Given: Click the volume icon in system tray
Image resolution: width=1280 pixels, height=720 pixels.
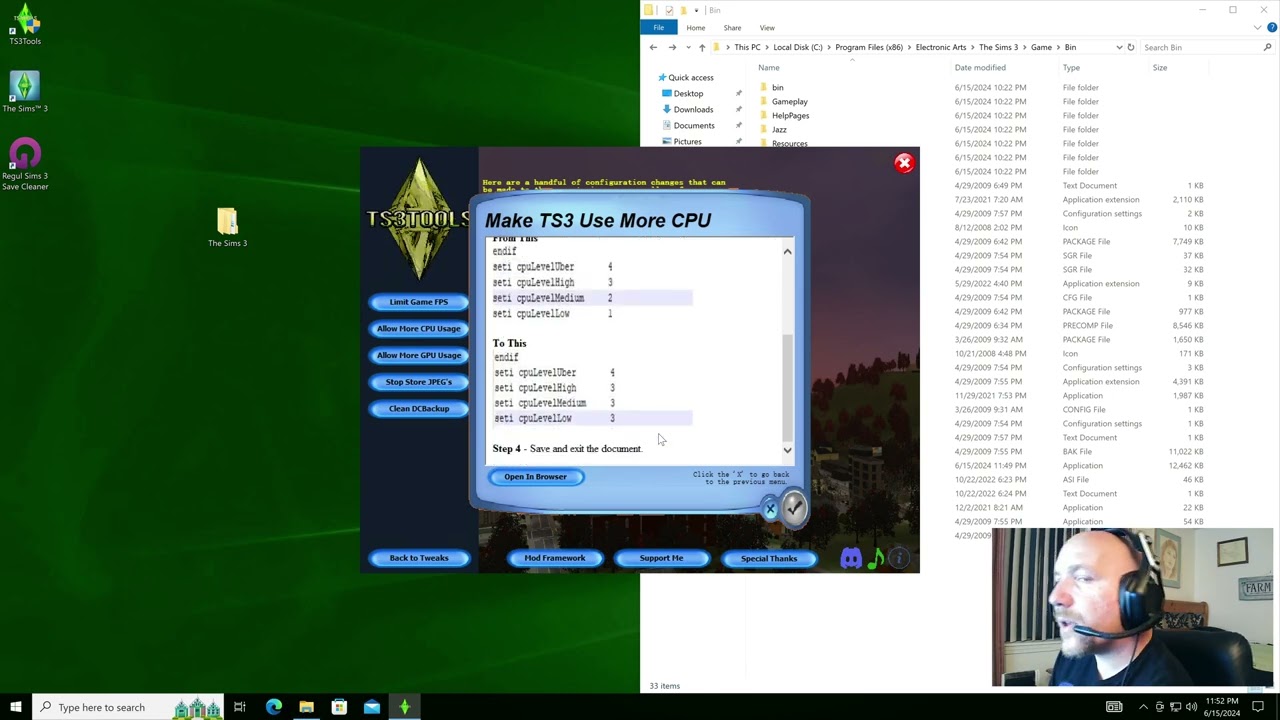Looking at the screenshot, I should point(1191,707).
